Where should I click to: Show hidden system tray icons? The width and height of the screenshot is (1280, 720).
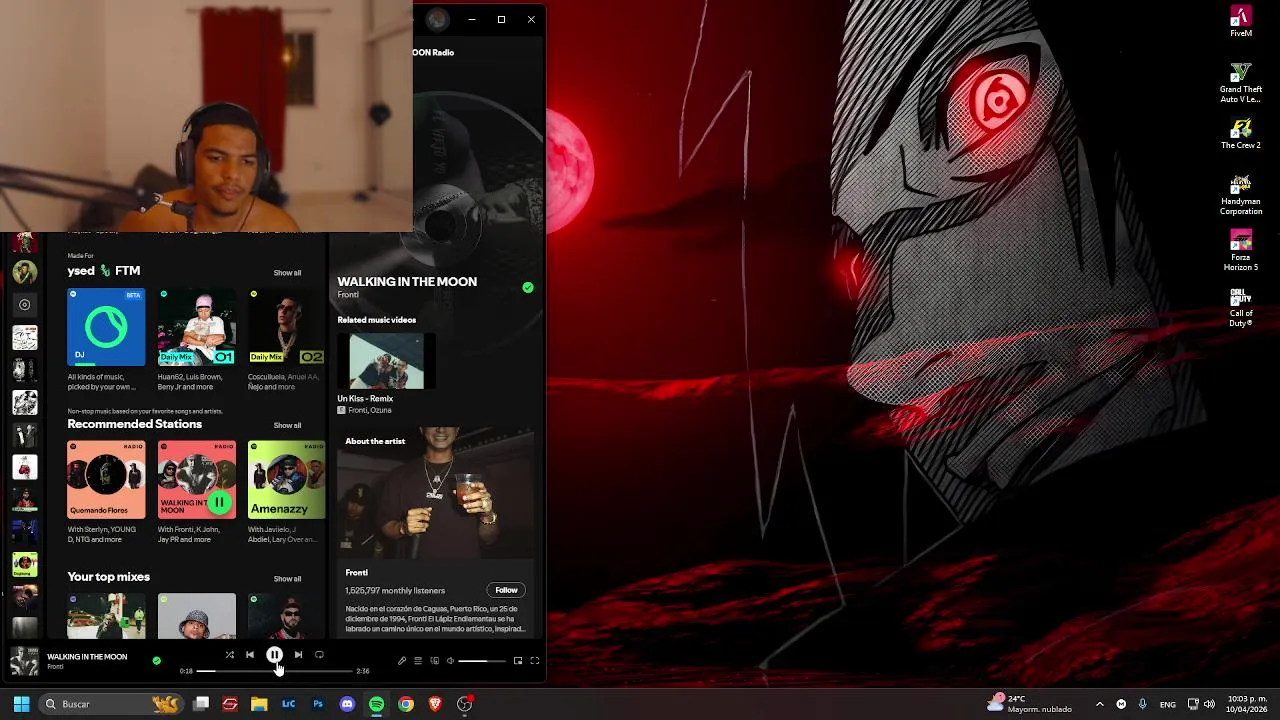pyautogui.click(x=1100, y=704)
